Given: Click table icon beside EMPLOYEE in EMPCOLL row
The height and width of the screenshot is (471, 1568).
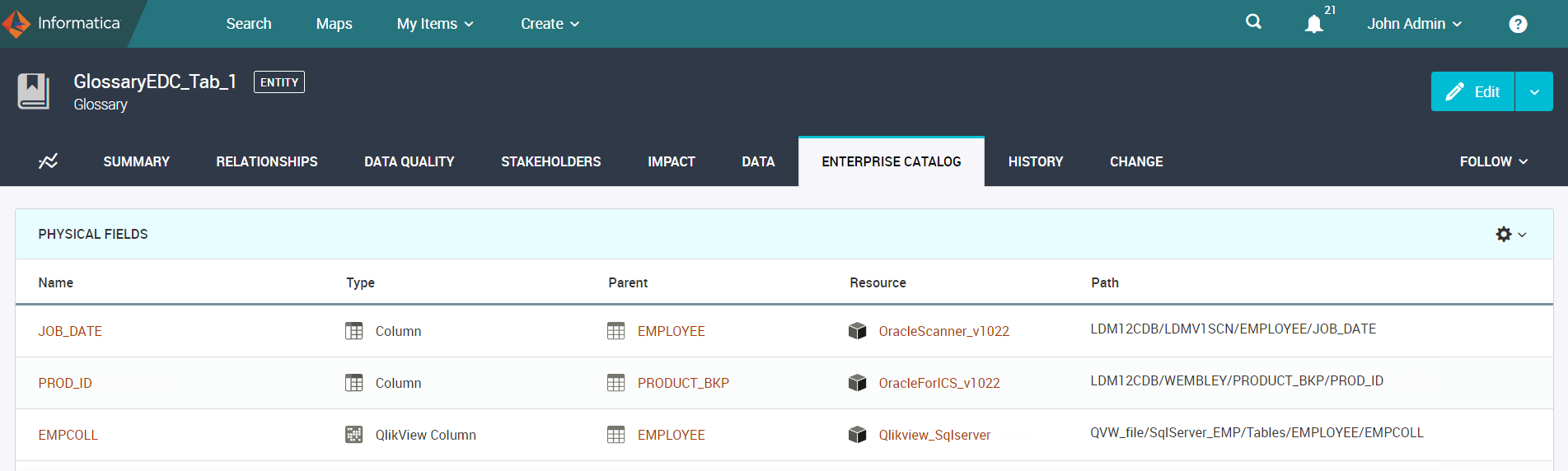Looking at the screenshot, I should pyautogui.click(x=615, y=435).
